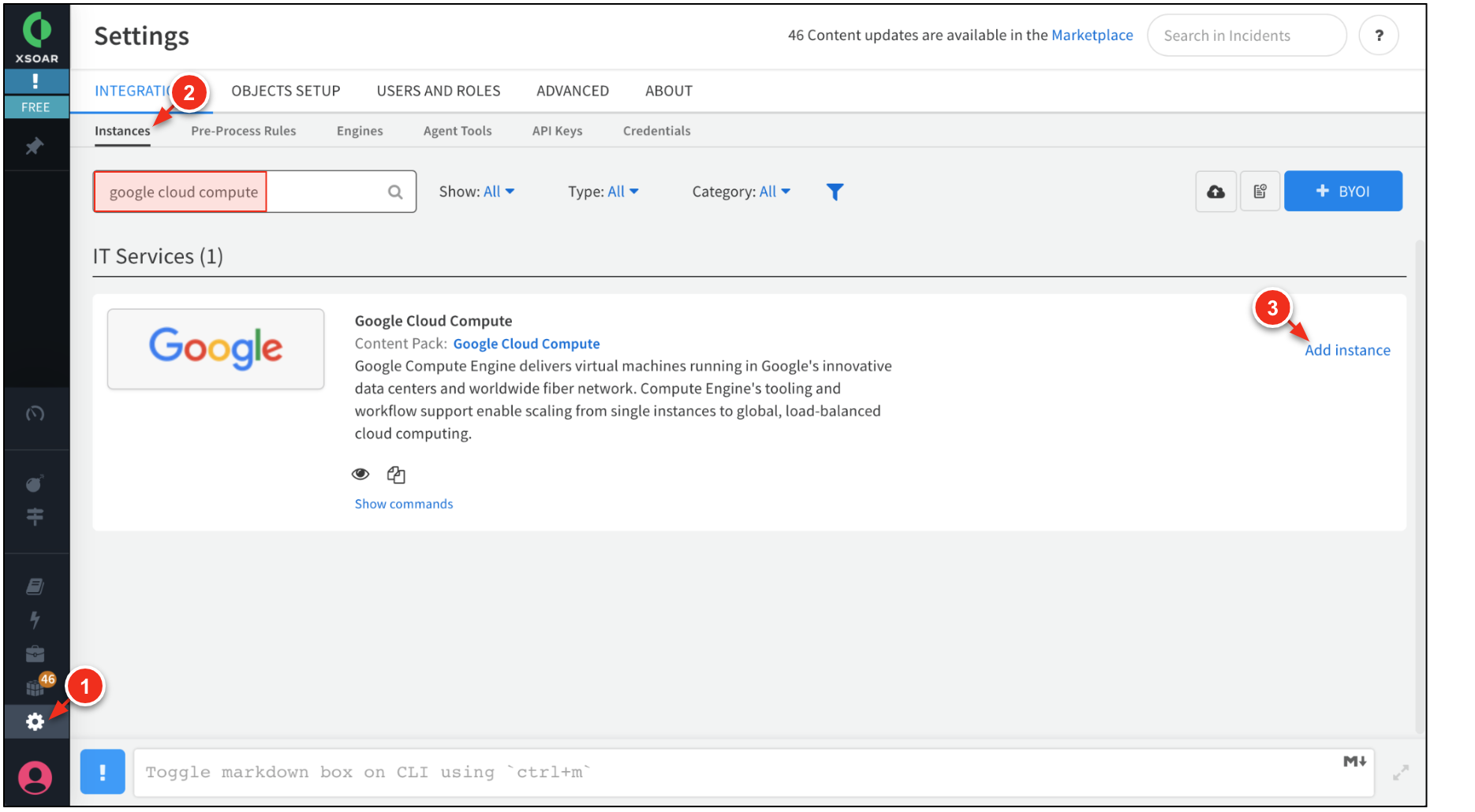Image resolution: width=1475 pixels, height=812 pixels.
Task: Switch to Pre-Process Rules tab
Action: tap(243, 131)
